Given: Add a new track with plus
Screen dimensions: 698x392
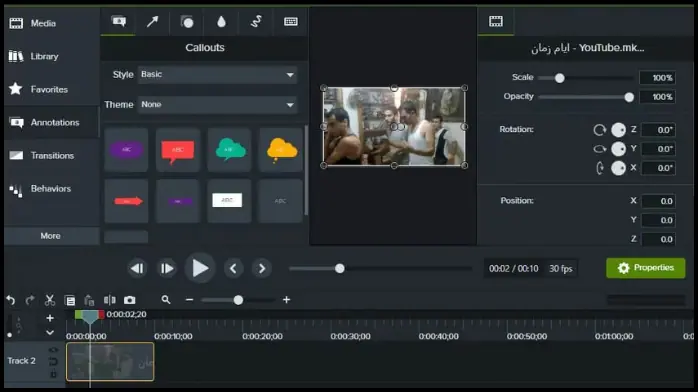Looking at the screenshot, I should coord(50,318).
